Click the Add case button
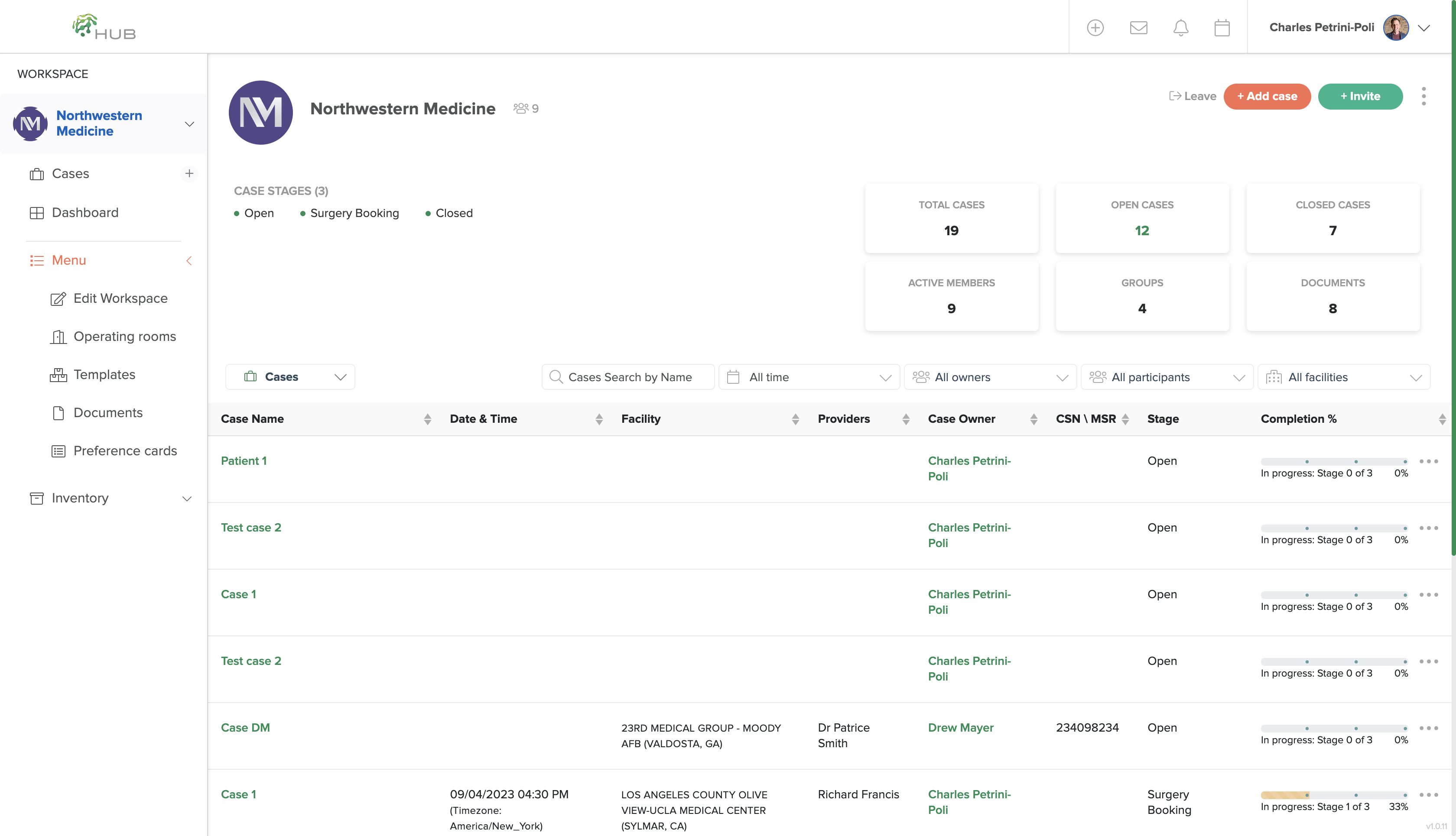 coord(1267,96)
